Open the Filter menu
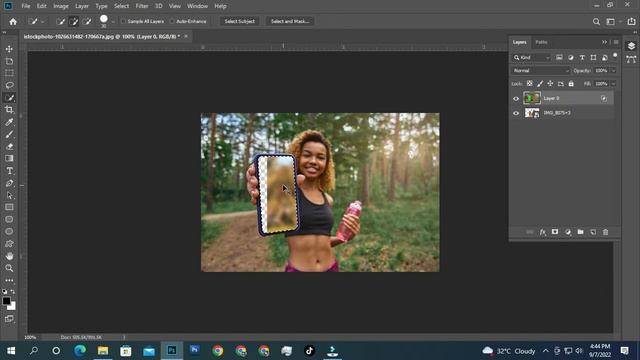 pyautogui.click(x=142, y=6)
